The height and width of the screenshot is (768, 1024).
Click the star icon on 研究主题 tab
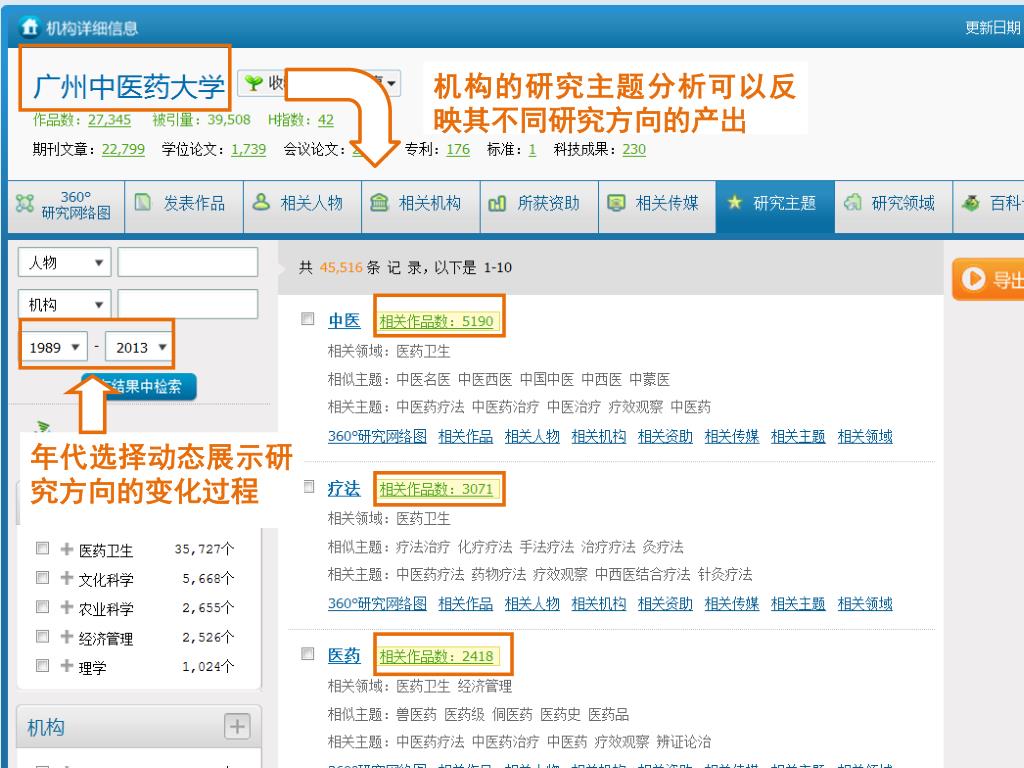(735, 202)
